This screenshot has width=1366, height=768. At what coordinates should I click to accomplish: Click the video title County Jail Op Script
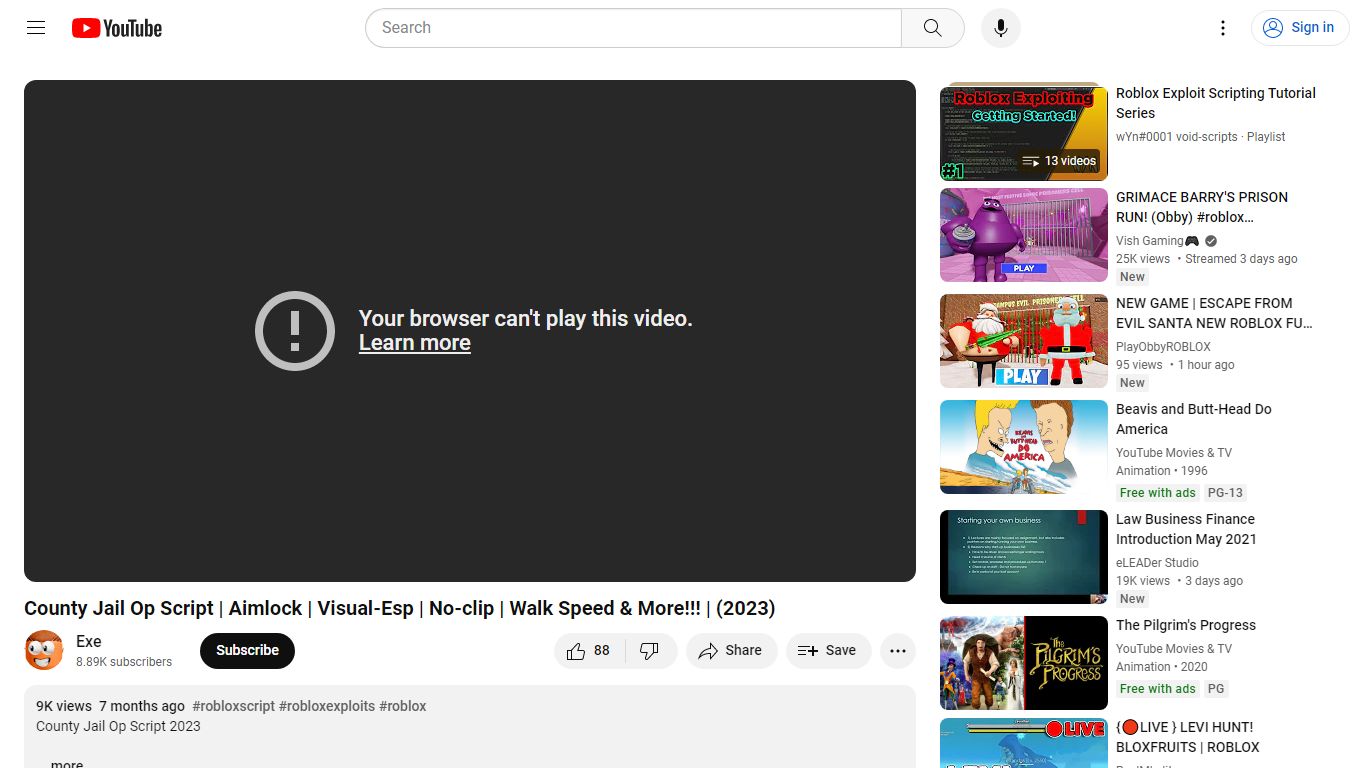click(400, 608)
